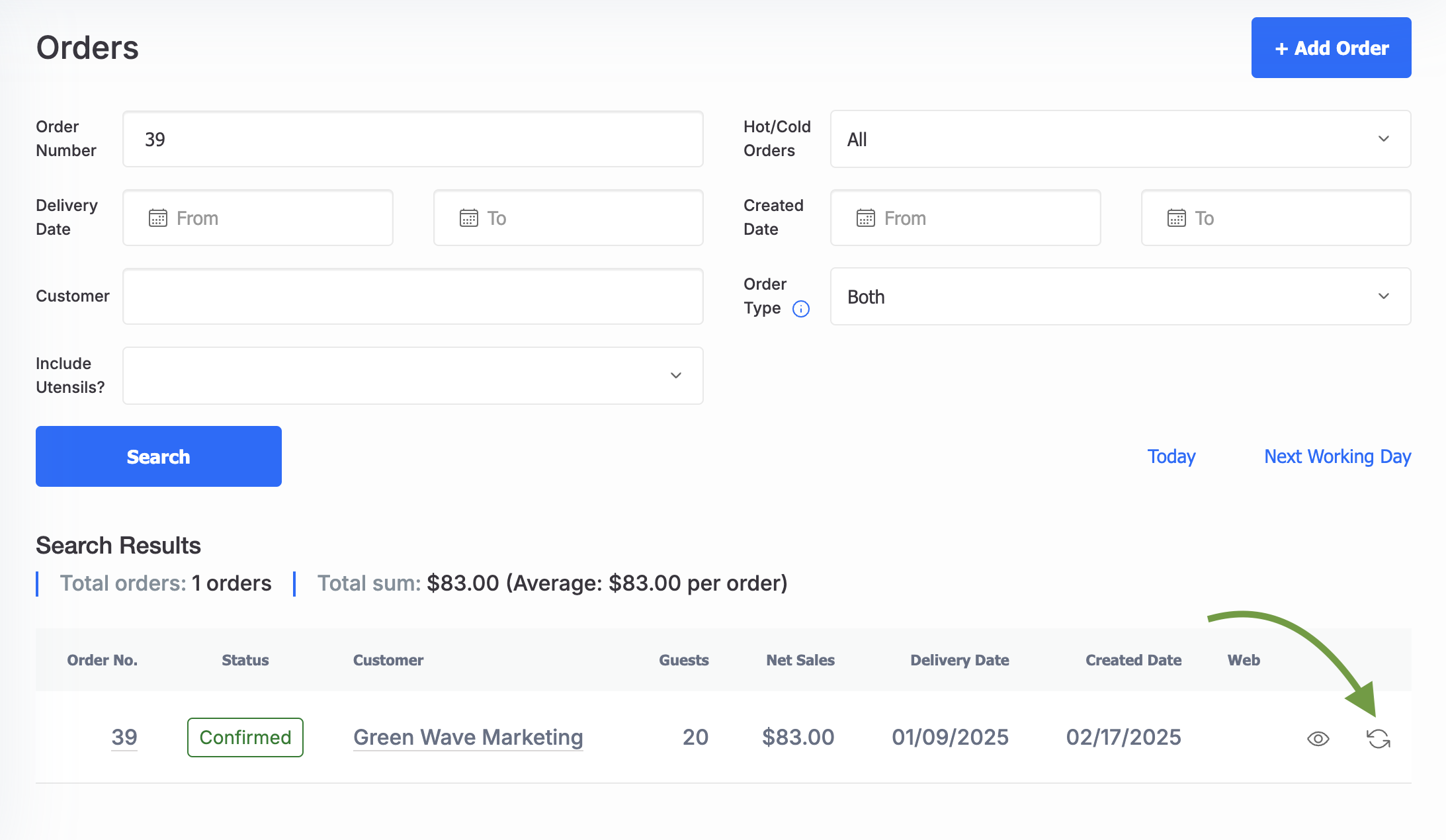The height and width of the screenshot is (840, 1446).
Task: Click the blue Search button
Action: [x=159, y=456]
